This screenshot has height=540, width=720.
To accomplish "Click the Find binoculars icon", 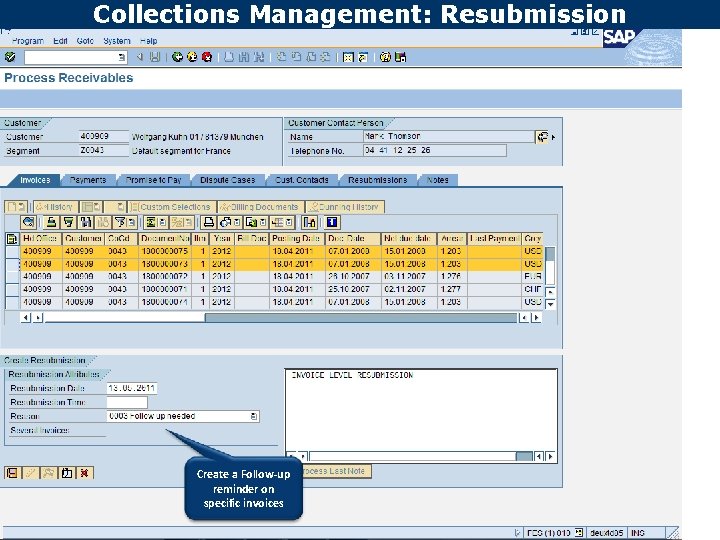I will (x=85, y=222).
